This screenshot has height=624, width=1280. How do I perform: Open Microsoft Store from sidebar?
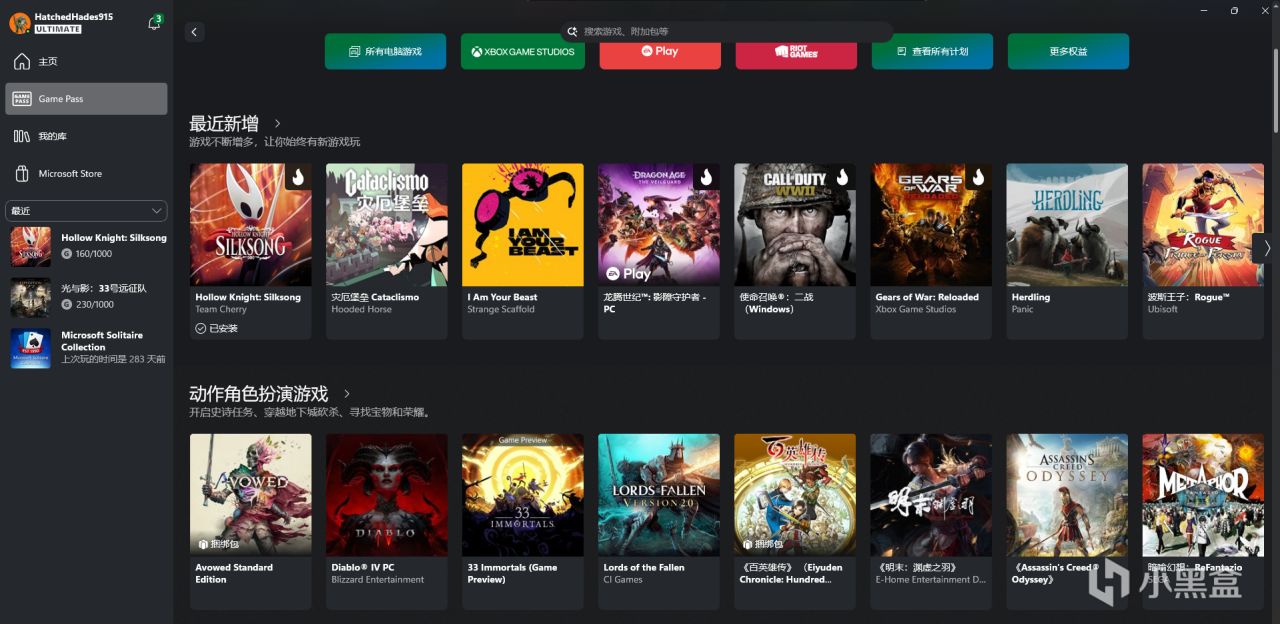[86, 174]
